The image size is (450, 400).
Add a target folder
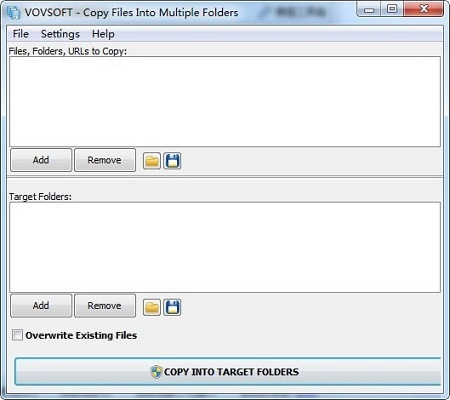point(41,306)
